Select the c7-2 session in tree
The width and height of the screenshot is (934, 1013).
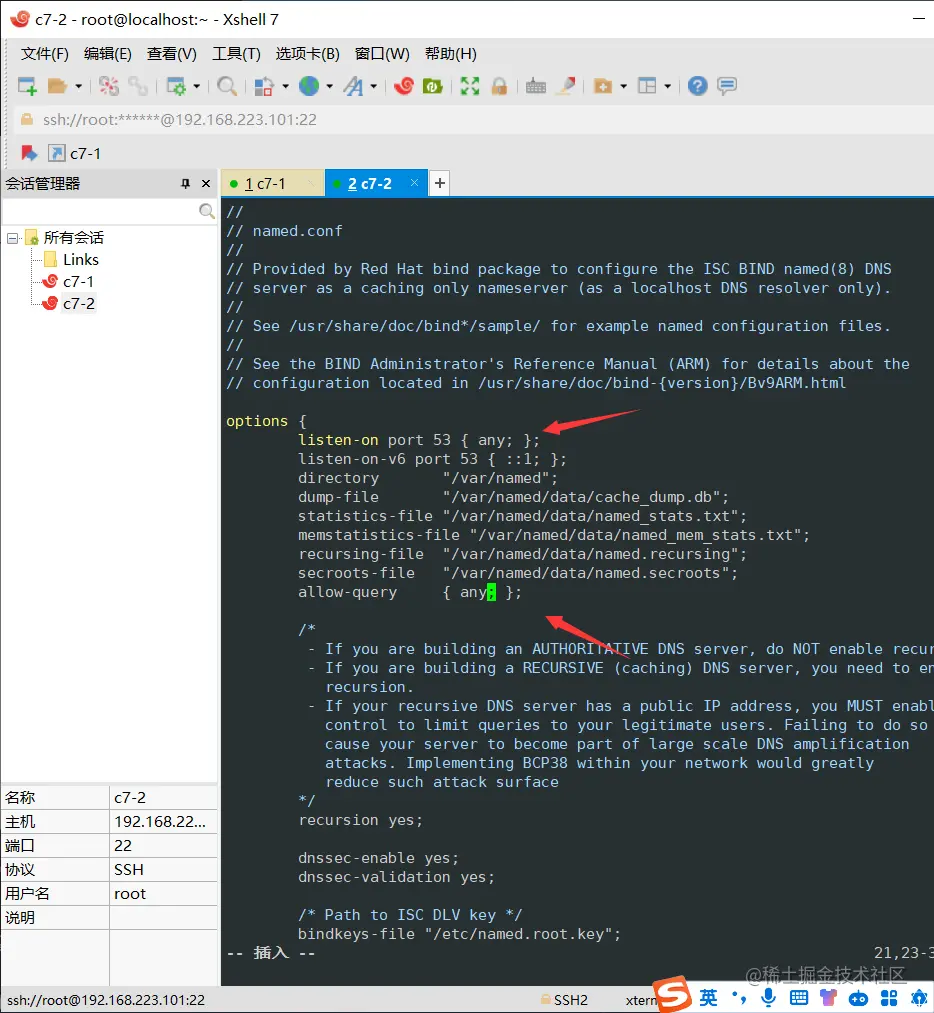click(79, 304)
